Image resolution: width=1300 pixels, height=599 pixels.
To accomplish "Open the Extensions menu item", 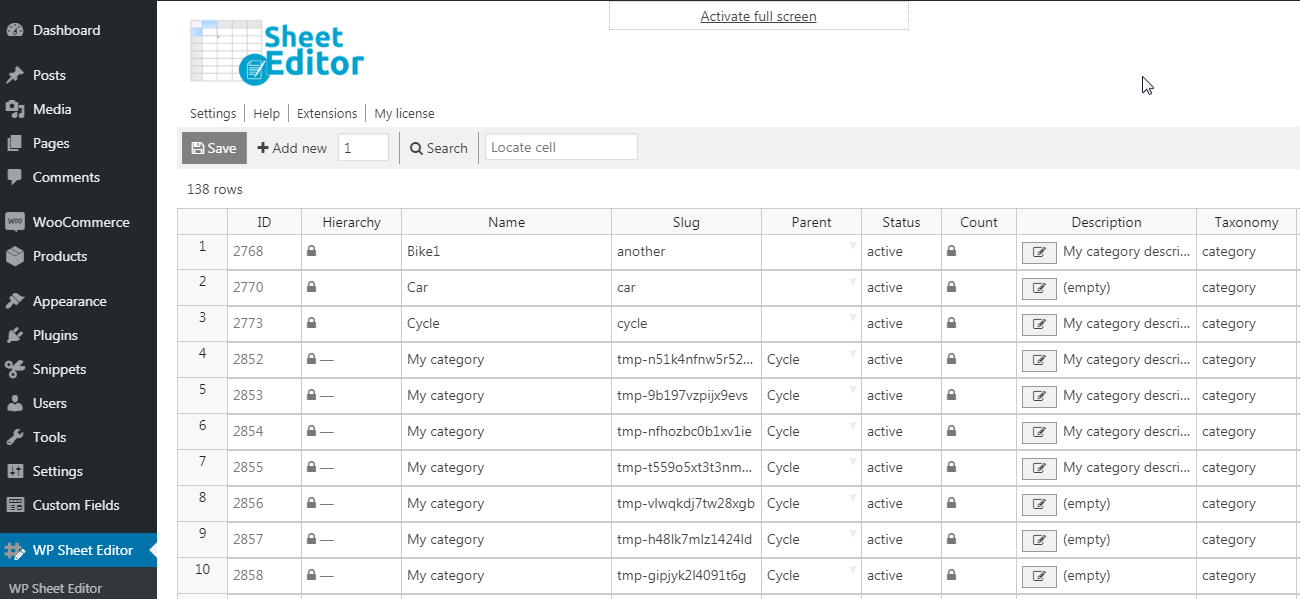I will tap(327, 114).
